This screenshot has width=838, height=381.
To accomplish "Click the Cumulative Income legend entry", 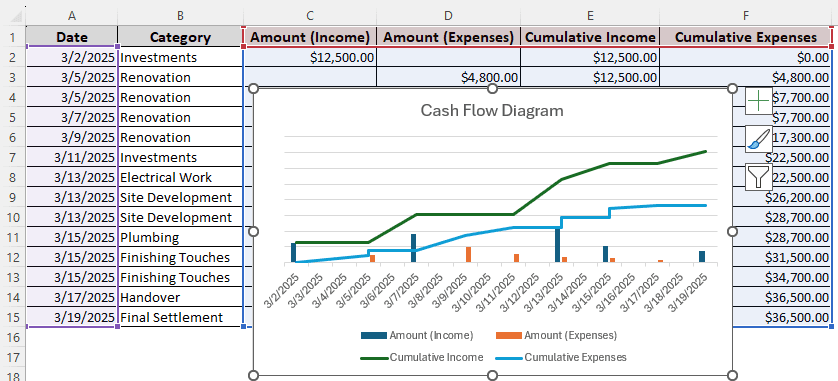I will pos(422,357).
